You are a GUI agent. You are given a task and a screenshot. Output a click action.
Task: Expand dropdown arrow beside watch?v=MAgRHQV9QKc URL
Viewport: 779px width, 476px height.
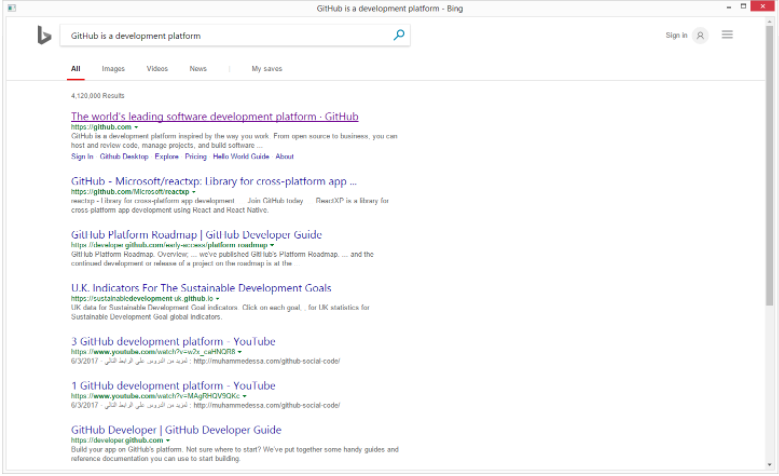(244, 396)
